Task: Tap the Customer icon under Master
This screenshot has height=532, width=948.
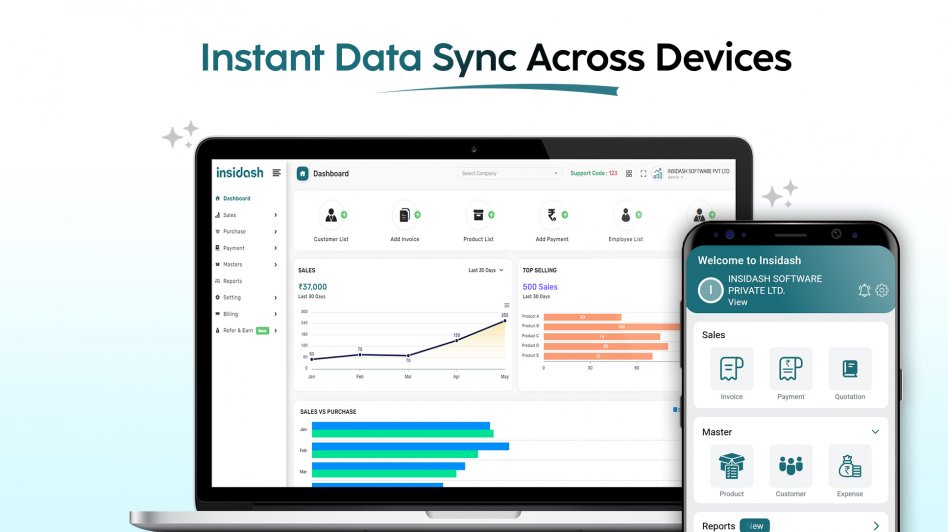Action: tap(791, 466)
